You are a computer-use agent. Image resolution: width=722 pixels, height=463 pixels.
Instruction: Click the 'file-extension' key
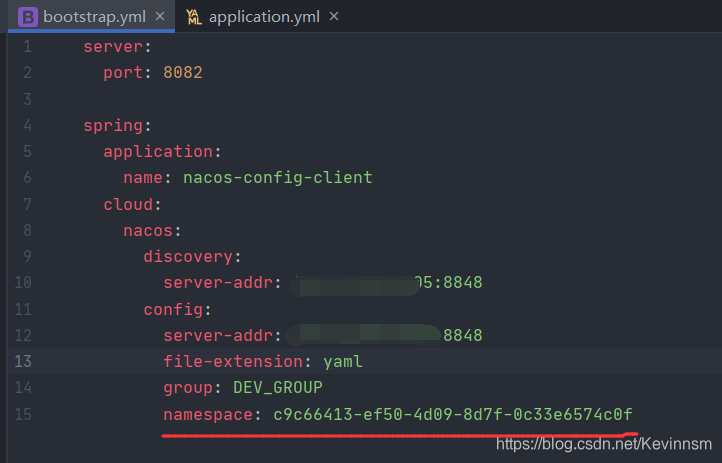pyautogui.click(x=233, y=362)
